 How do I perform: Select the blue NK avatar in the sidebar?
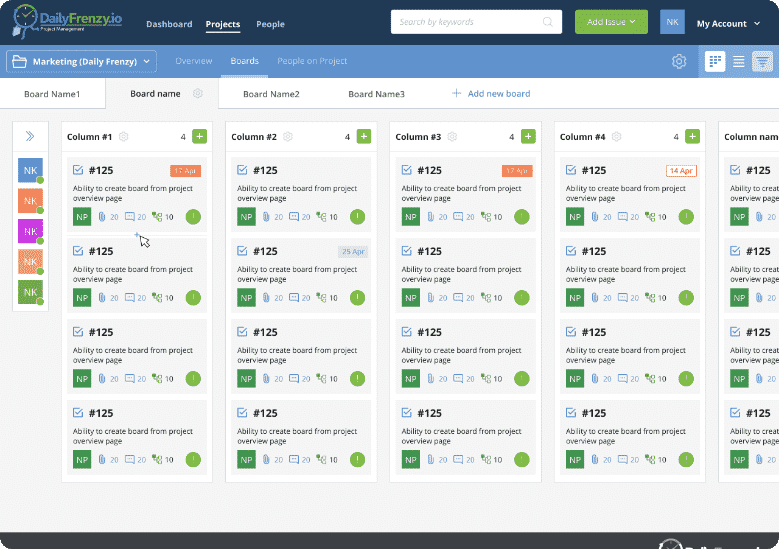click(x=30, y=170)
